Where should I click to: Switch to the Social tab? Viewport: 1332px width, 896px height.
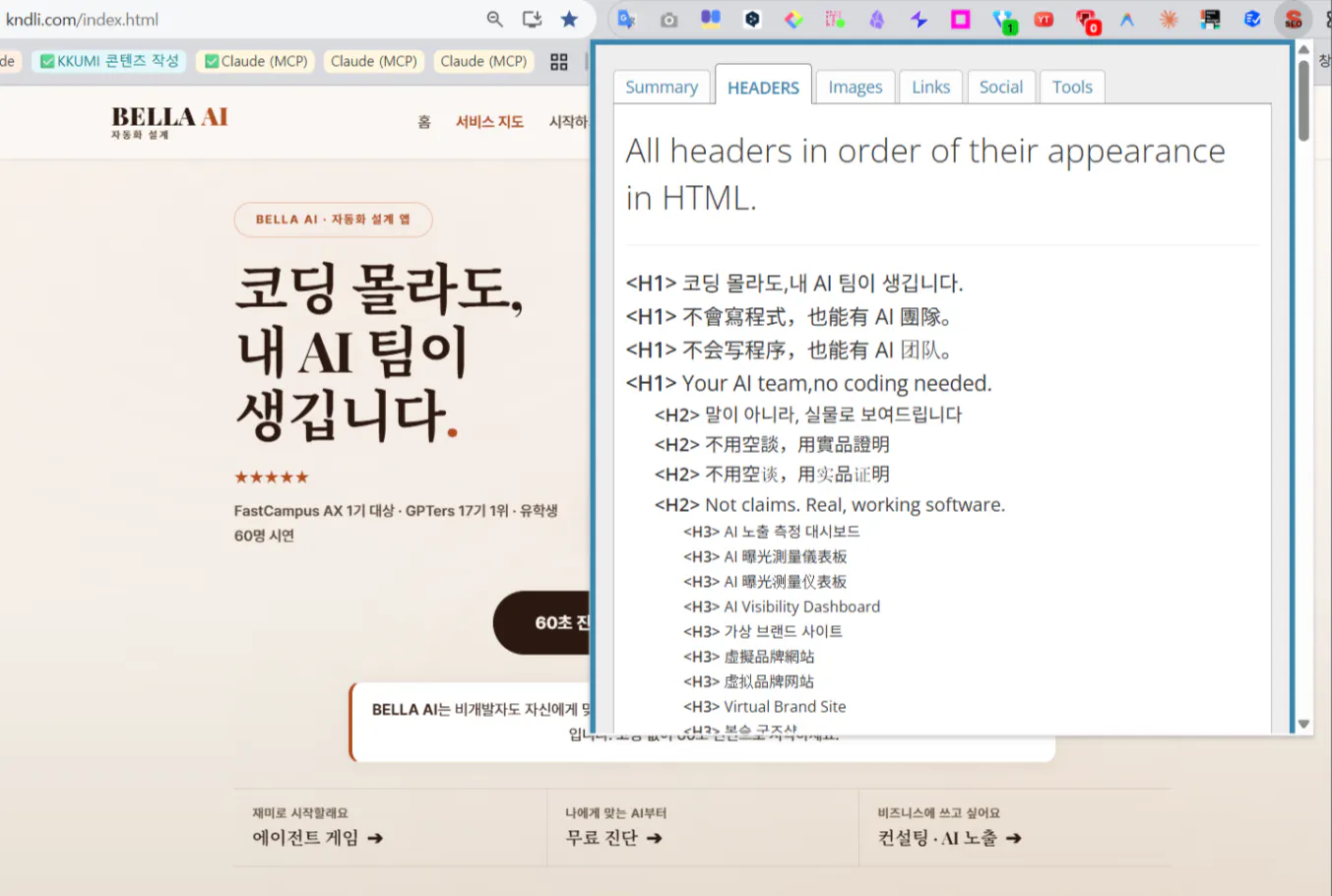(x=1001, y=88)
